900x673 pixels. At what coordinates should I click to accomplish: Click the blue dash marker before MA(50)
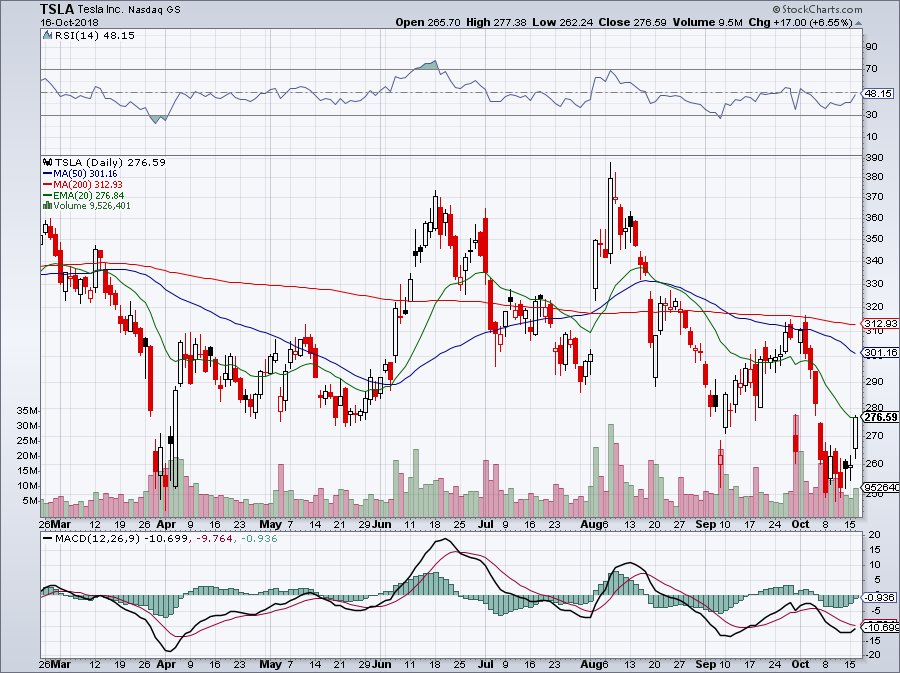pos(48,174)
